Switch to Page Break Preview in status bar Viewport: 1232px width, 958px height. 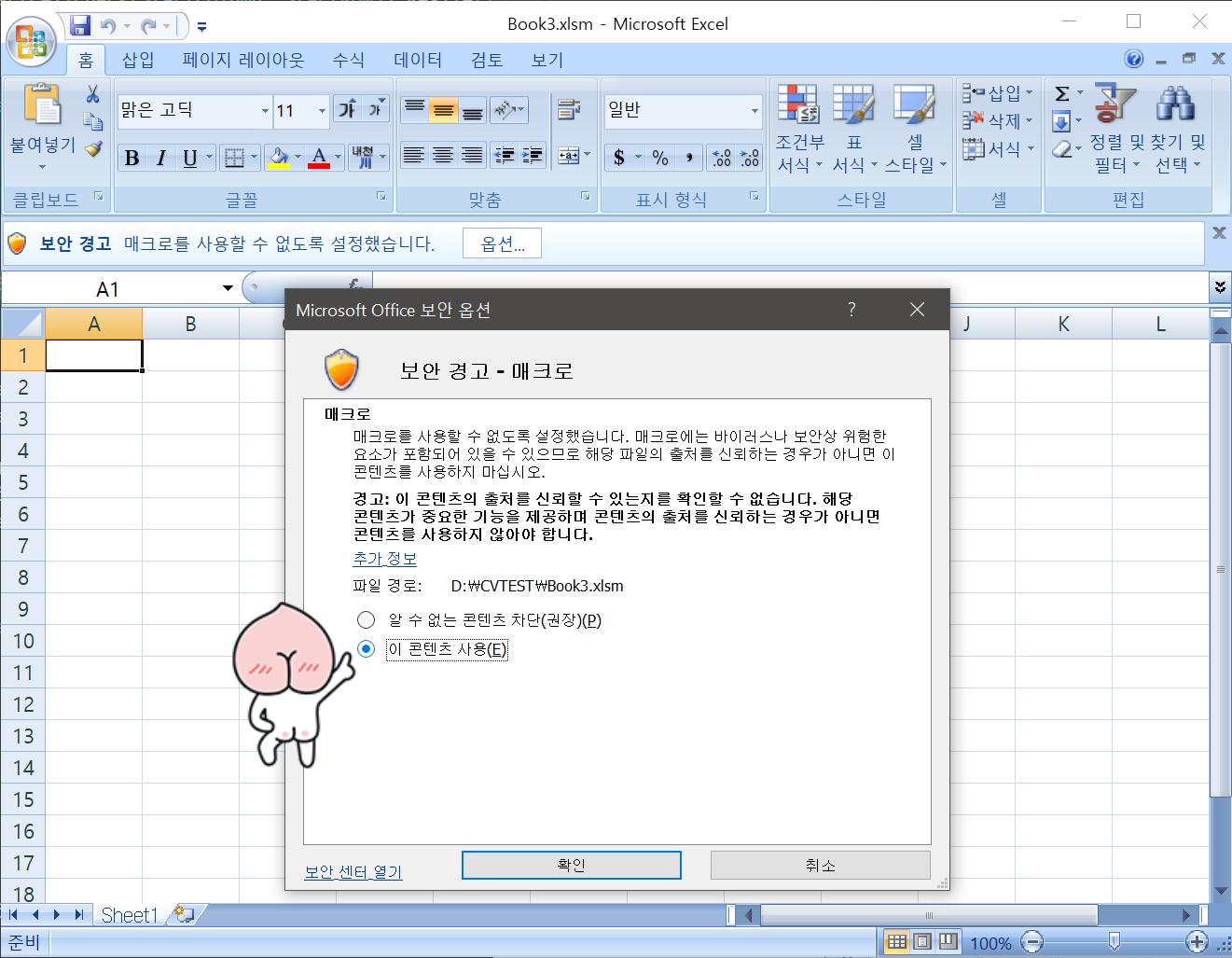[x=948, y=942]
